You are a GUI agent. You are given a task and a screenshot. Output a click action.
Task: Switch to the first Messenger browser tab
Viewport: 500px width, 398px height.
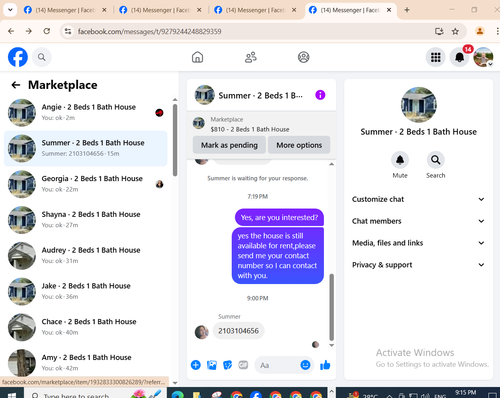pos(65,10)
